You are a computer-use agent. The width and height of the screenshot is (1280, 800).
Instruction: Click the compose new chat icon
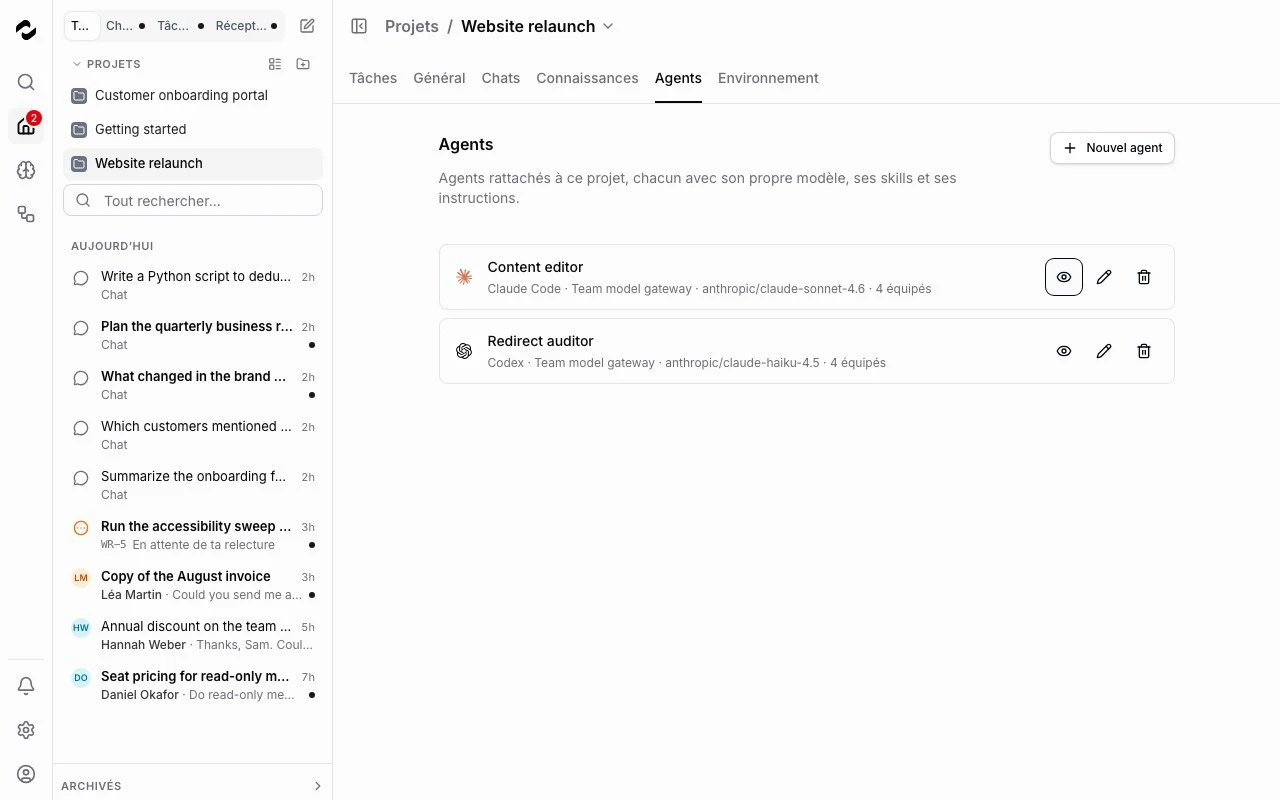coord(308,26)
